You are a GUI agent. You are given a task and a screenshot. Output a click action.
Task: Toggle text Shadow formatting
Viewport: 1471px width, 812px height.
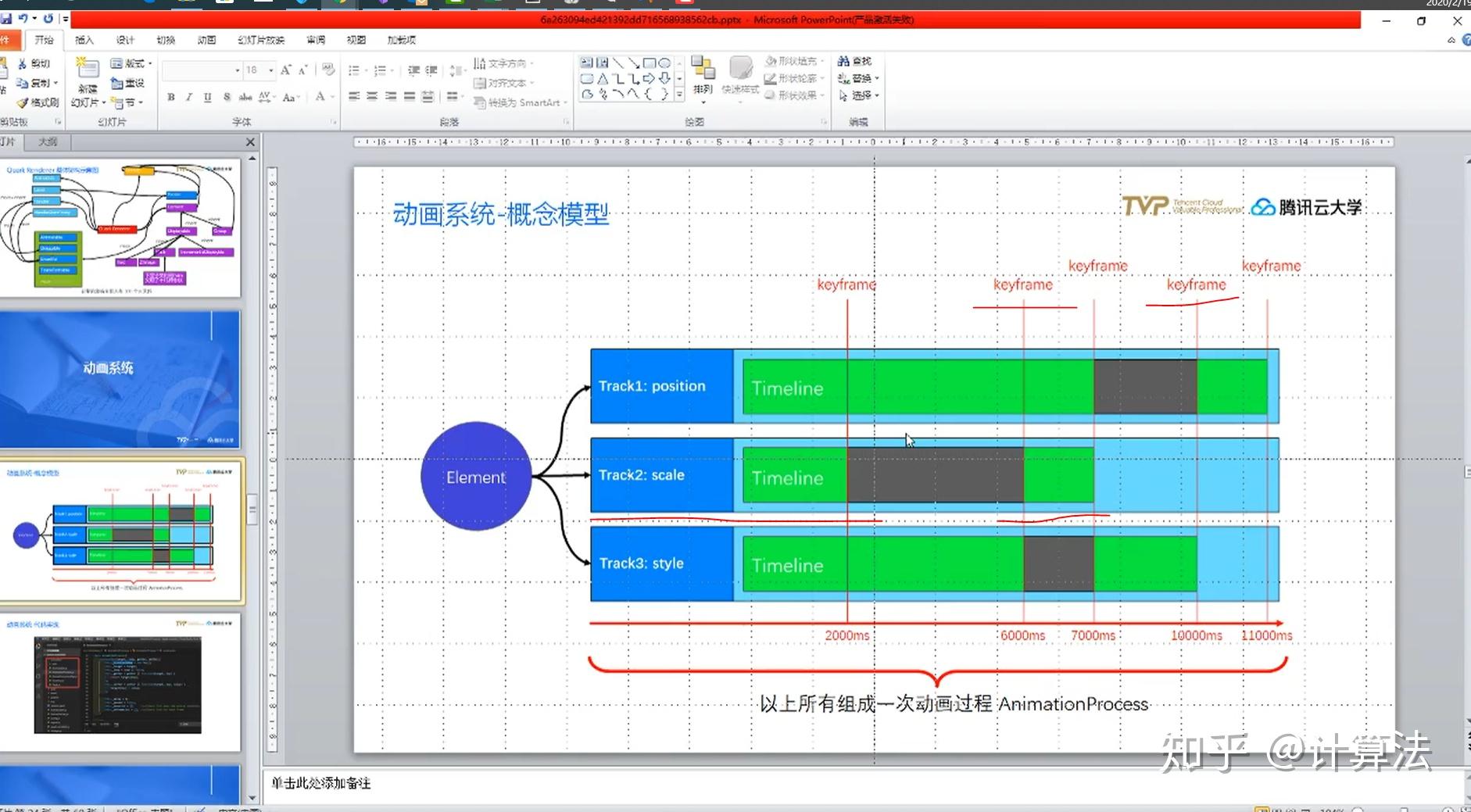(x=227, y=97)
